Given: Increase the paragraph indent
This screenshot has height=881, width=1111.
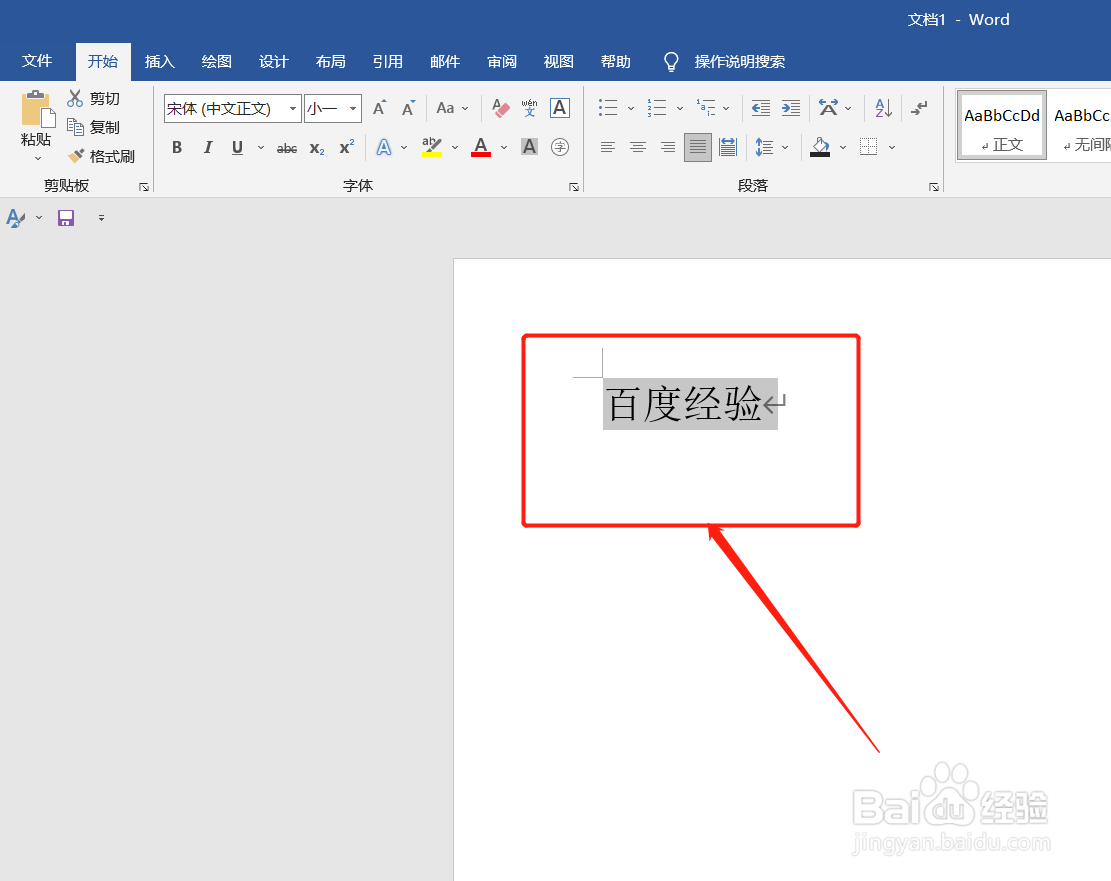Looking at the screenshot, I should (x=791, y=108).
